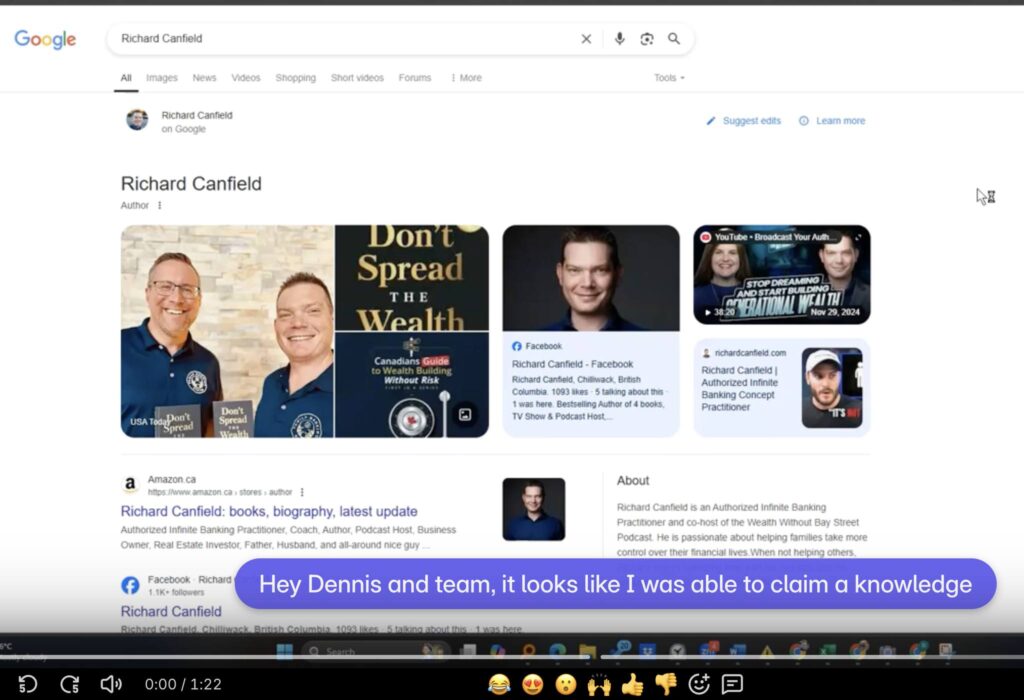This screenshot has width=1024, height=700.
Task: Switch to the Forums tab
Action: [415, 78]
